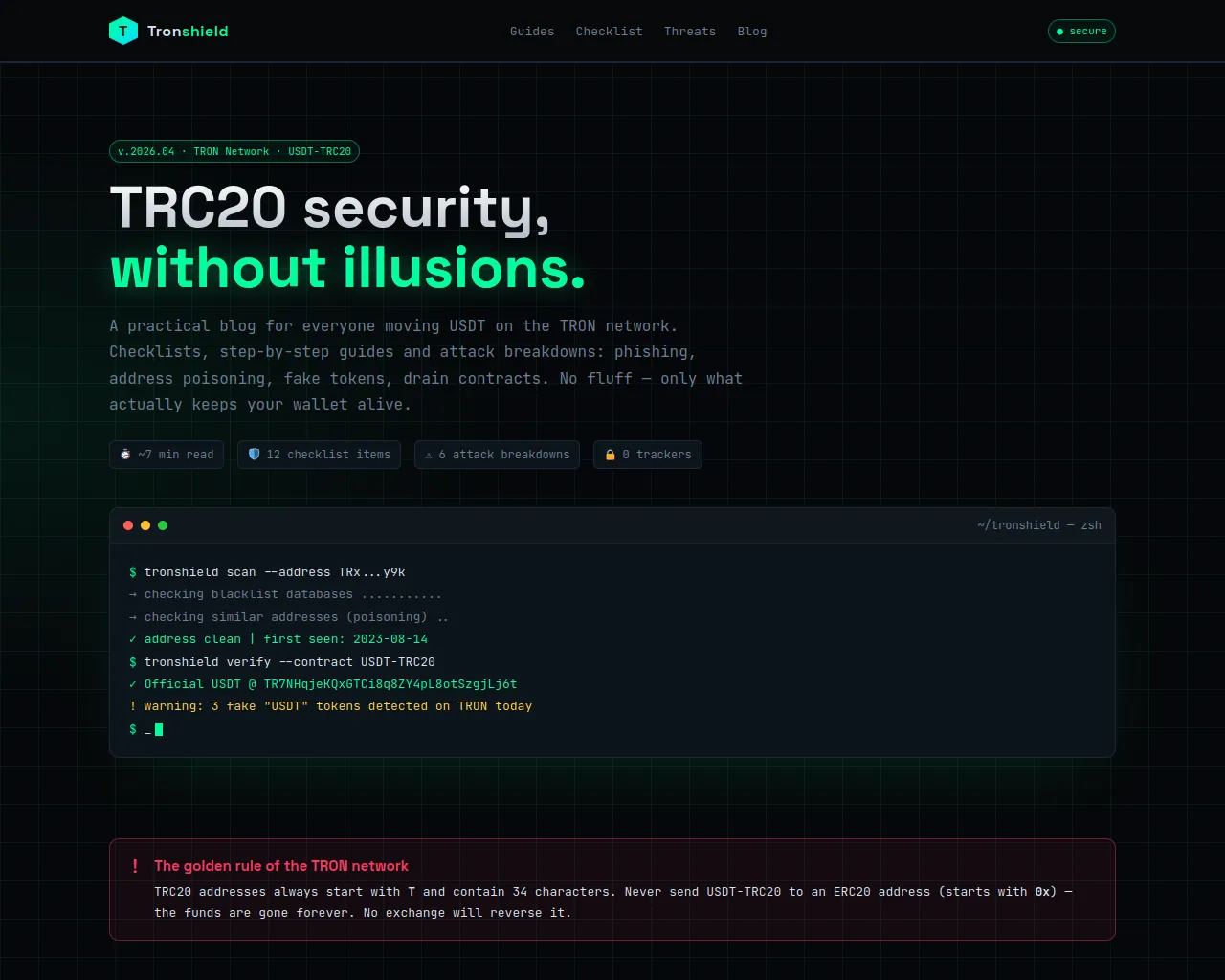Click the 6 attack breakdowns chip
This screenshot has width=1225, height=980.
(x=497, y=455)
